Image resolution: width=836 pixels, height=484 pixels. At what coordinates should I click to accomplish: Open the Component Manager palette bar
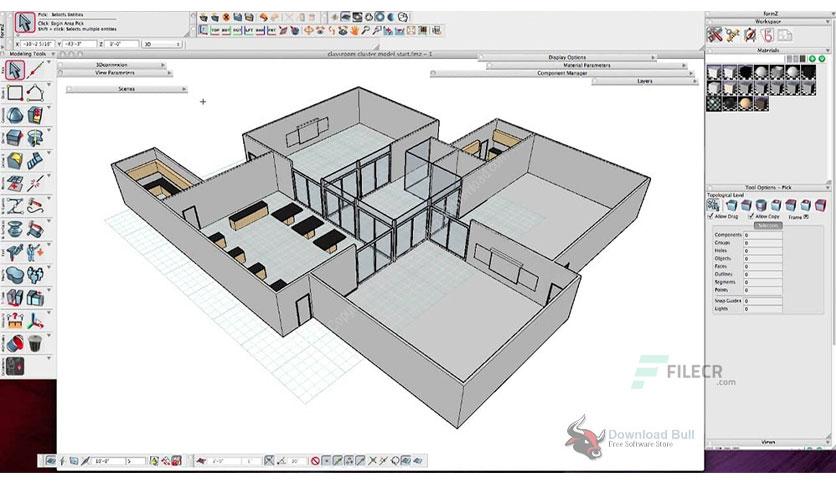pos(562,73)
